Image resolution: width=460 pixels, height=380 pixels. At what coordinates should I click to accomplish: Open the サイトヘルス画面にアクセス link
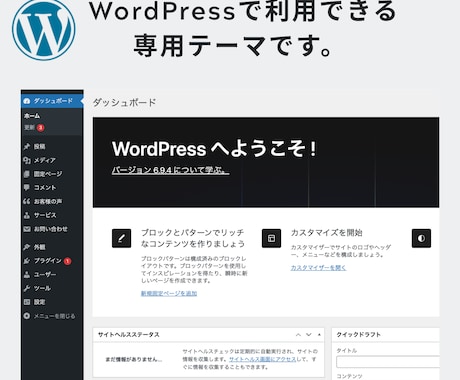click(x=263, y=359)
